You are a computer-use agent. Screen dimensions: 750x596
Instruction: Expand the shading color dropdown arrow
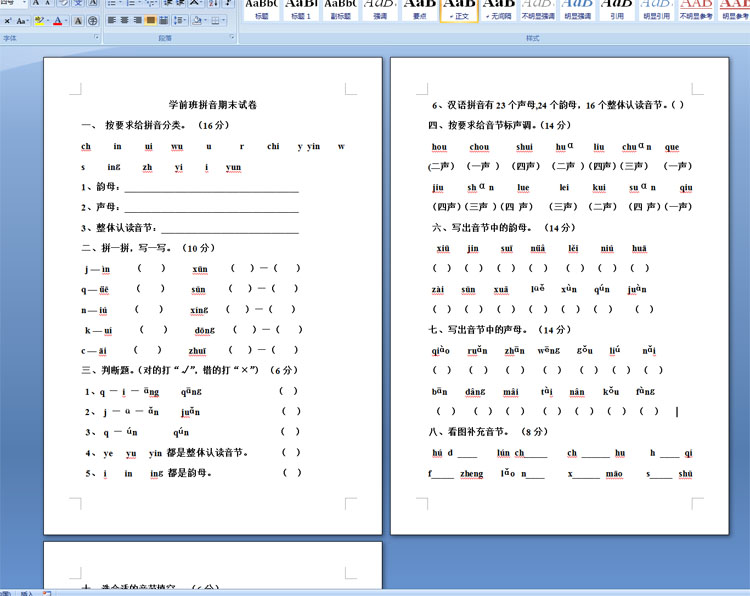(204, 20)
